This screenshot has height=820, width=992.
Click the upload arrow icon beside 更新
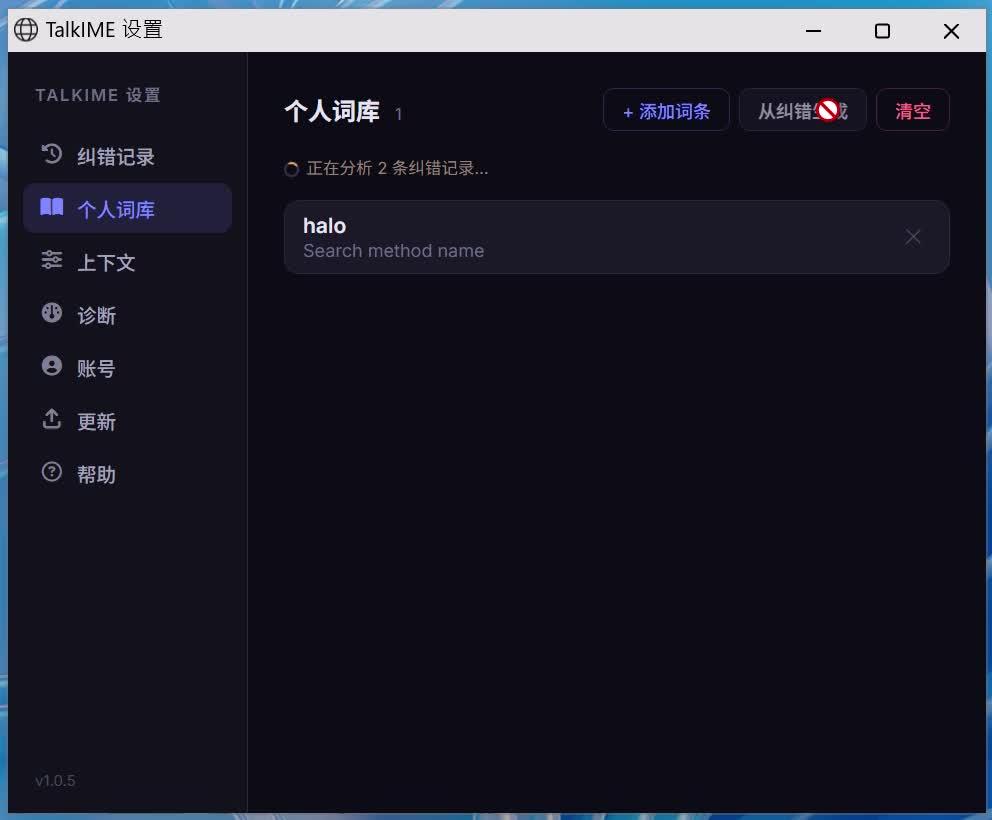click(51, 419)
